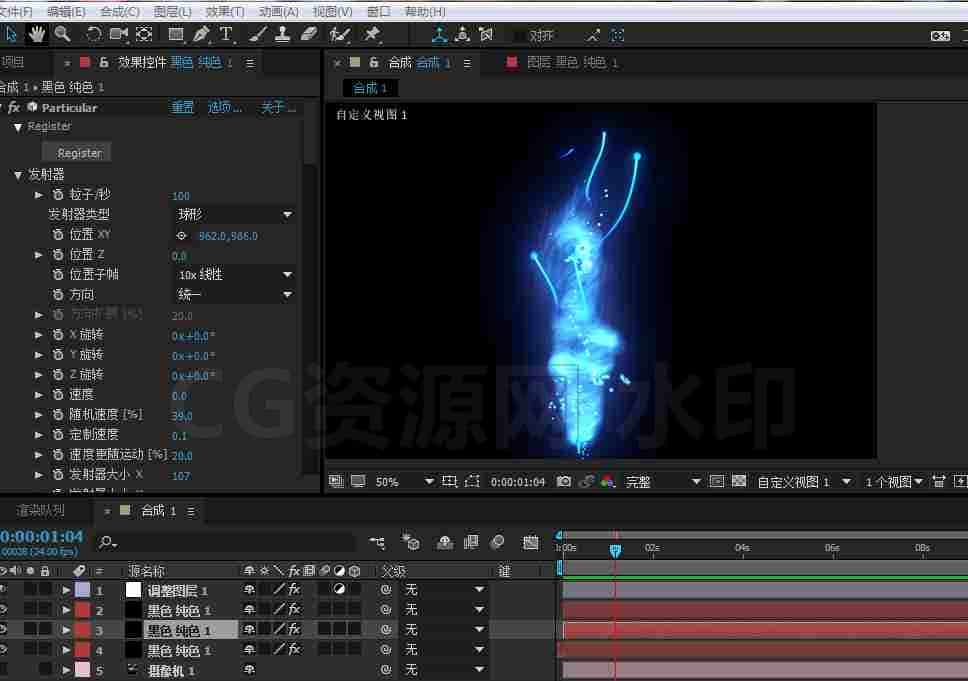968x681 pixels.
Task: Select the Roto Brush tool
Action: point(340,35)
